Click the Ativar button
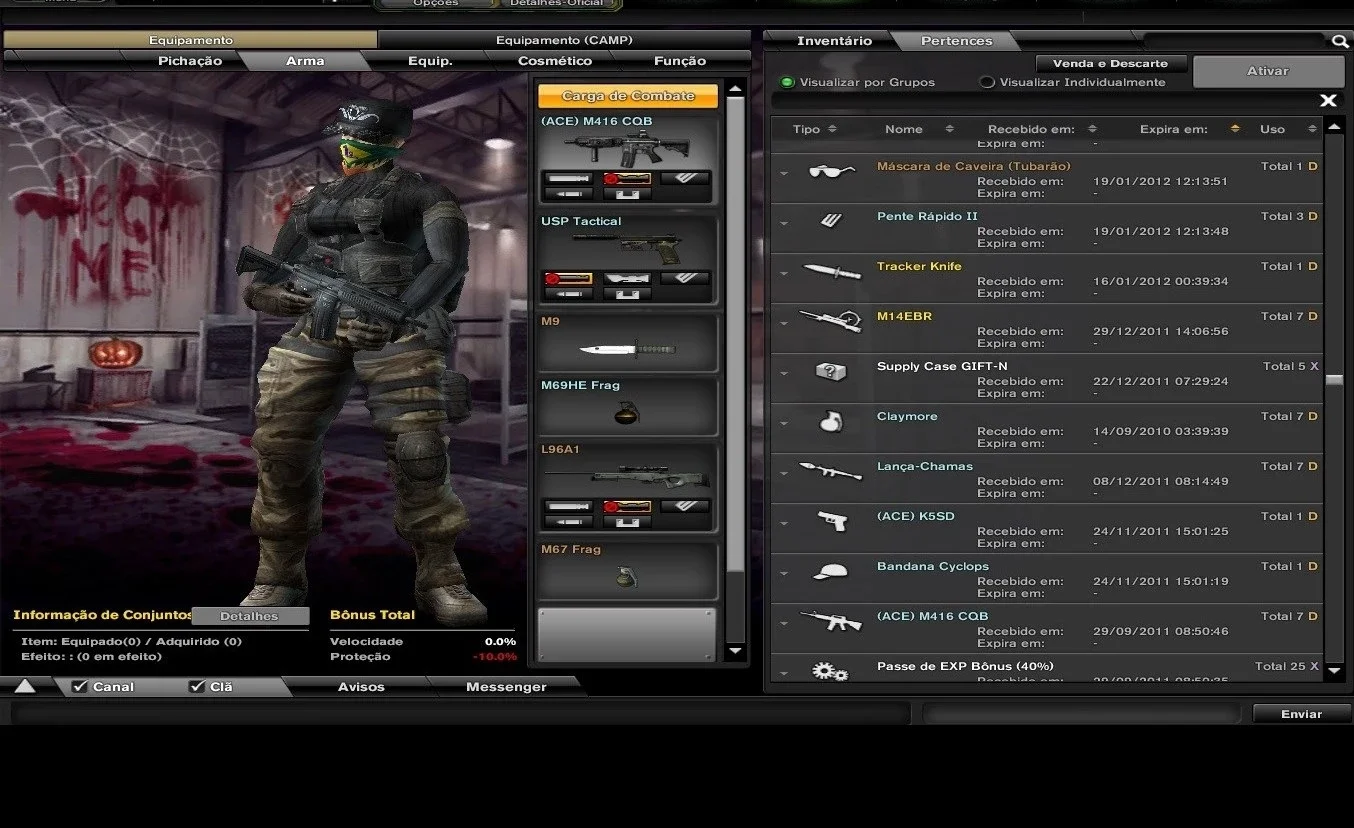 click(x=1268, y=71)
